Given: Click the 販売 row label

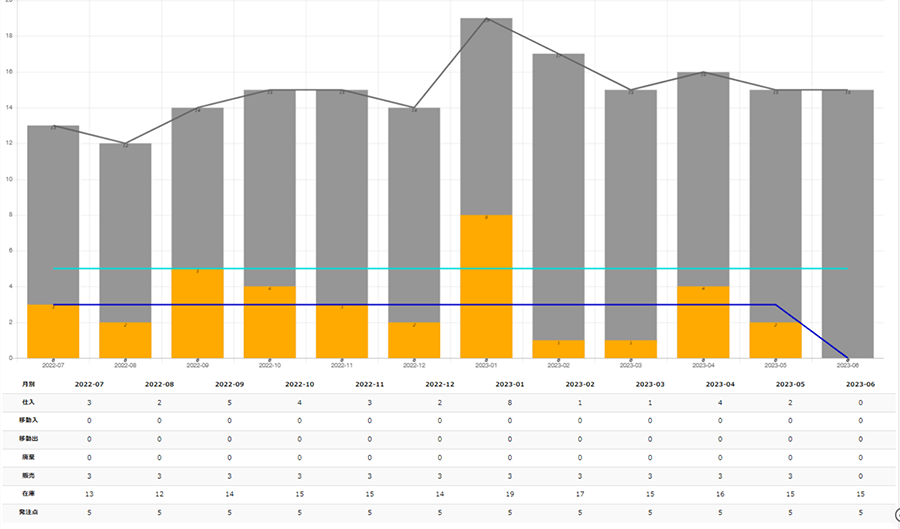Looking at the screenshot, I should point(27,475).
